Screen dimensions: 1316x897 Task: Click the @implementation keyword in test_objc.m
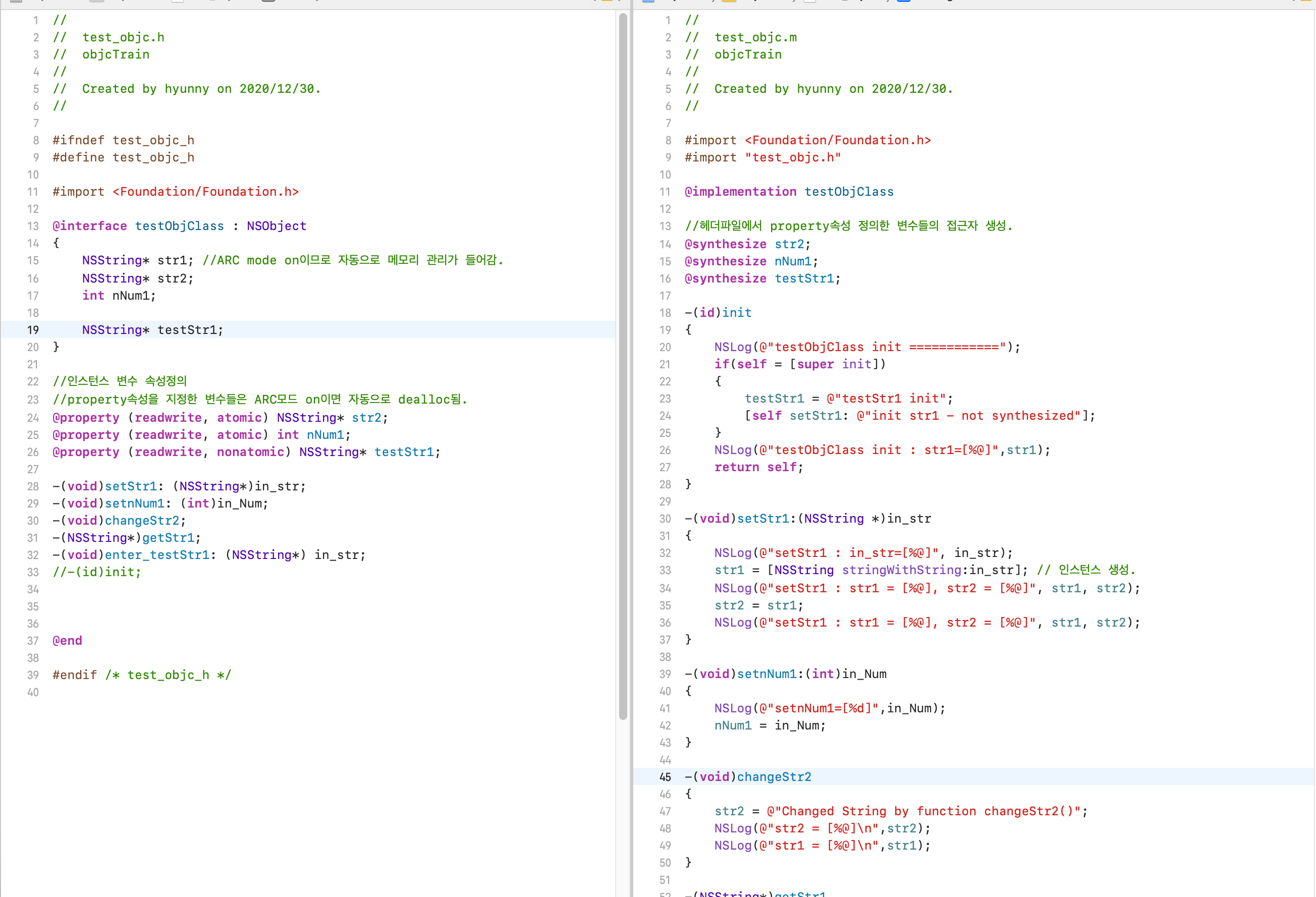740,192
